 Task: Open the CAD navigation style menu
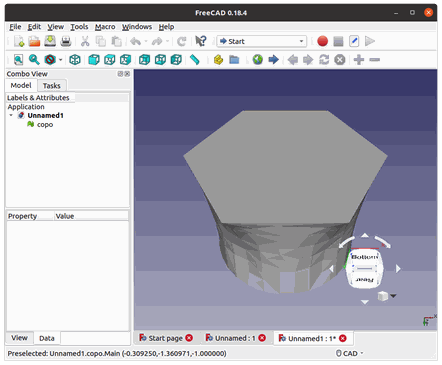[x=349, y=353]
